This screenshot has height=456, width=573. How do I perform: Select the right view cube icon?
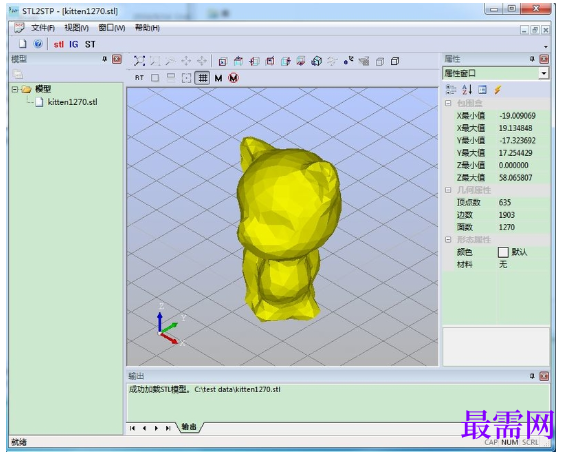[x=286, y=61]
